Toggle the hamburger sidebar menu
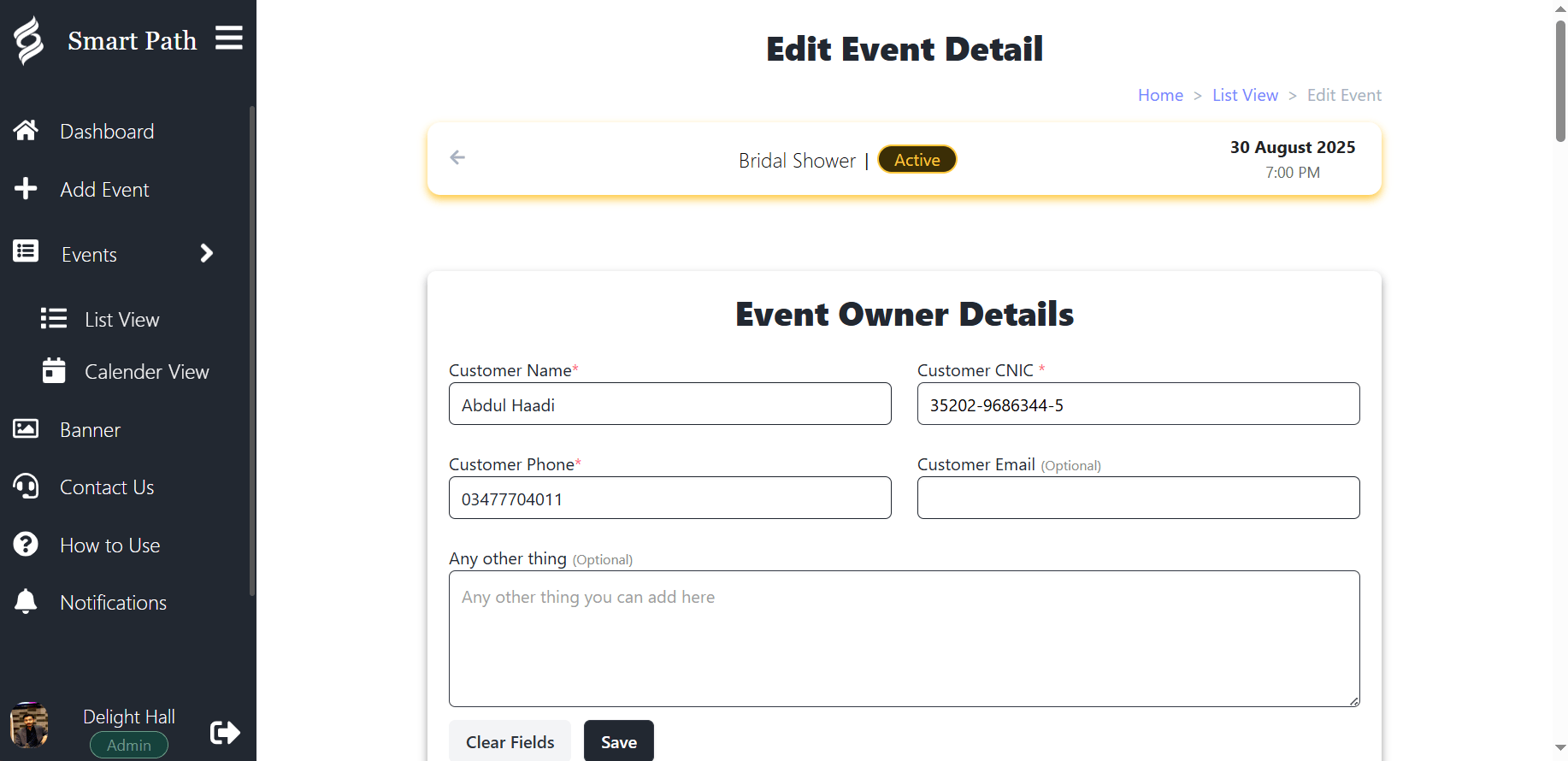The height and width of the screenshot is (761, 1568). coord(228,38)
